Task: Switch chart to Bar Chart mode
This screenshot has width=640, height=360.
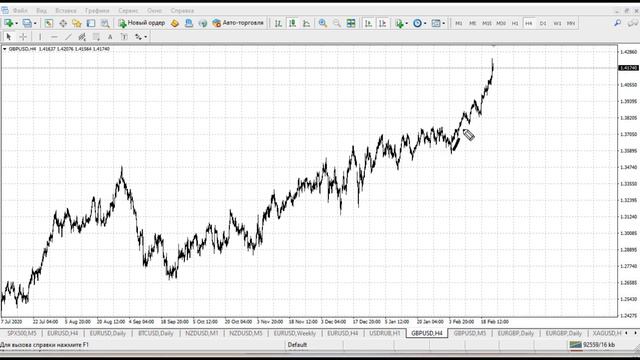Action: (278, 23)
